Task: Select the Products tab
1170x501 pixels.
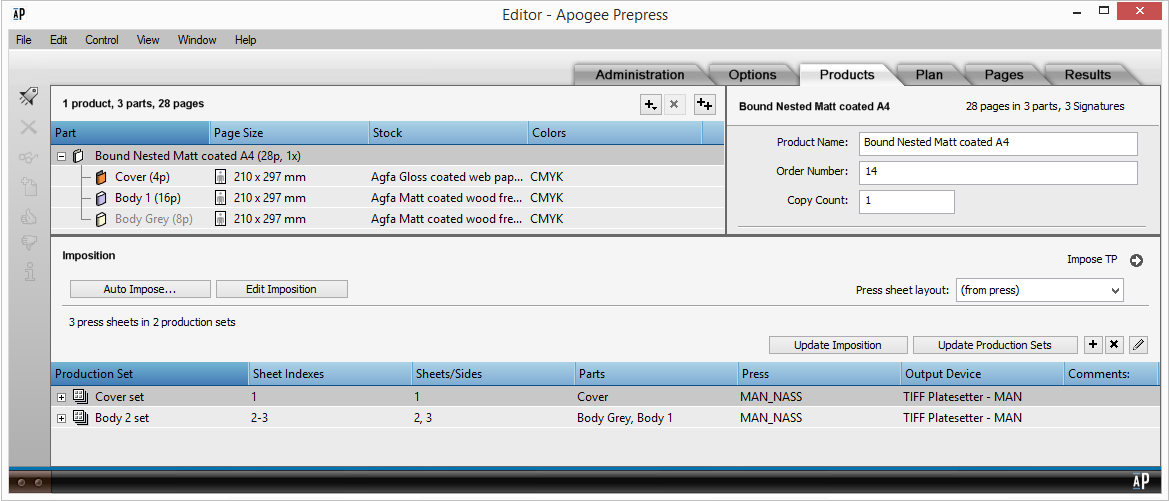Action: pyautogui.click(x=847, y=75)
